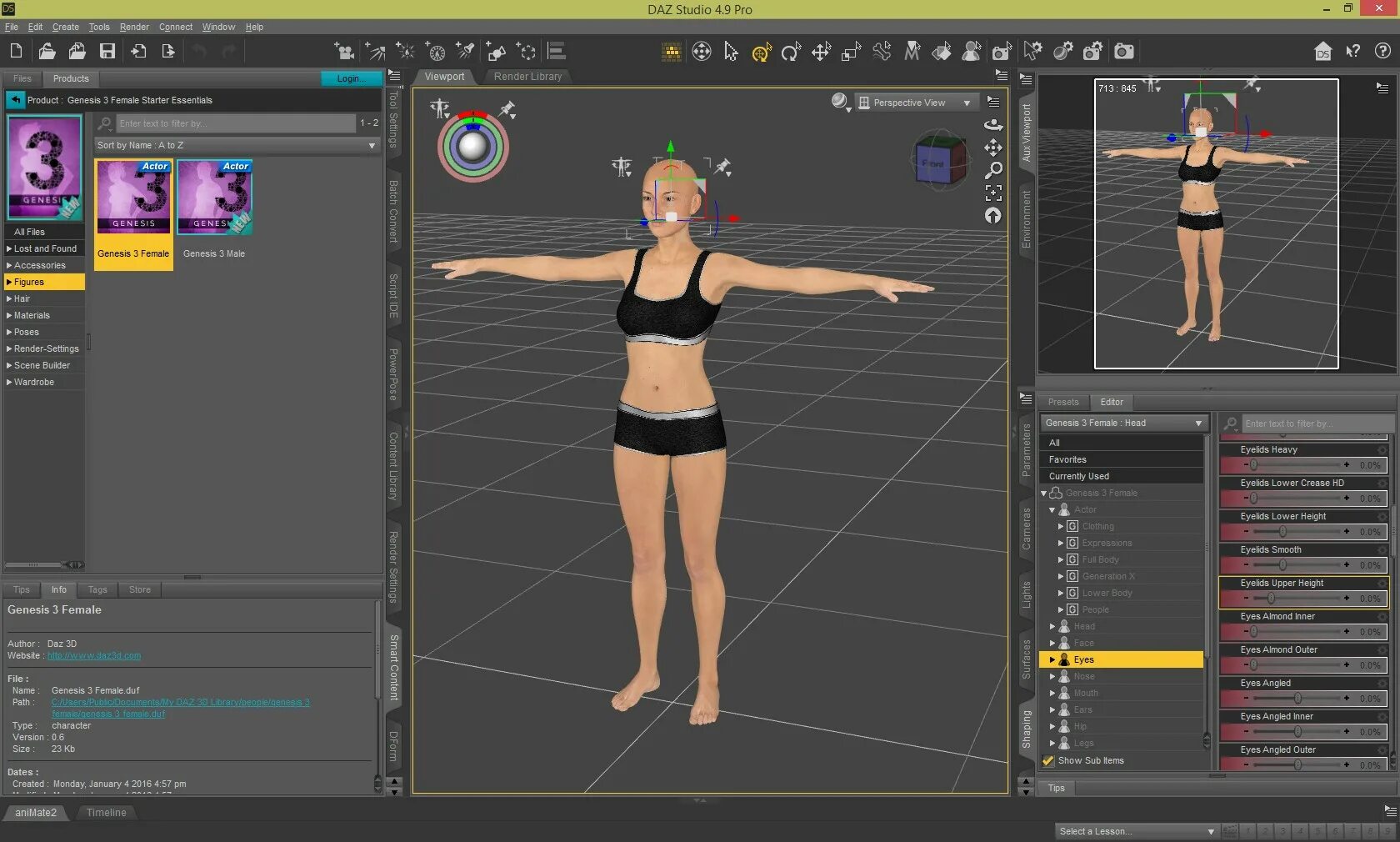Viewport: 1400px width, 842px height.
Task: Expand the Eyes category in parameters tree
Action: click(1052, 659)
